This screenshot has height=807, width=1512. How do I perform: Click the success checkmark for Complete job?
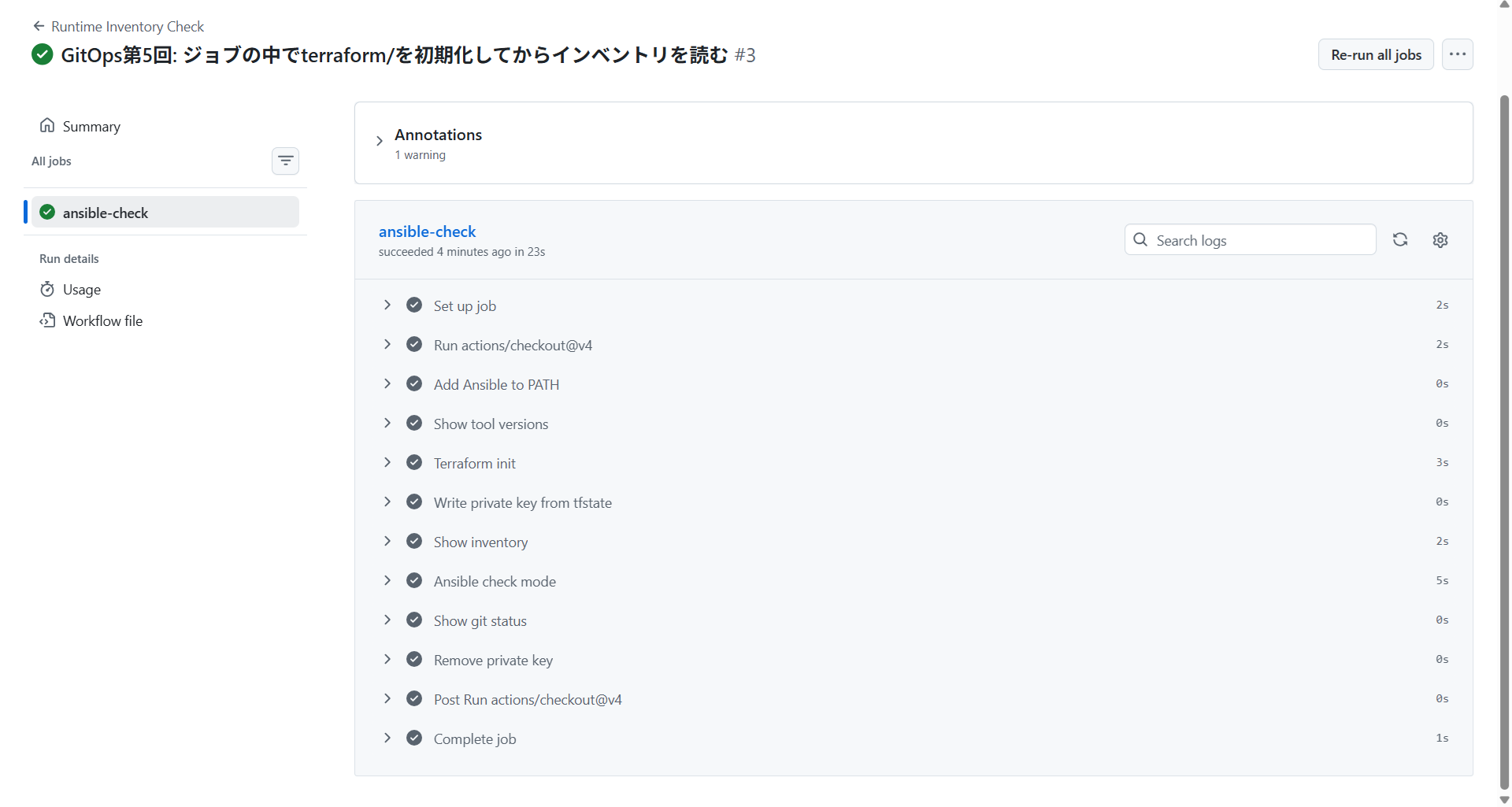tap(414, 739)
